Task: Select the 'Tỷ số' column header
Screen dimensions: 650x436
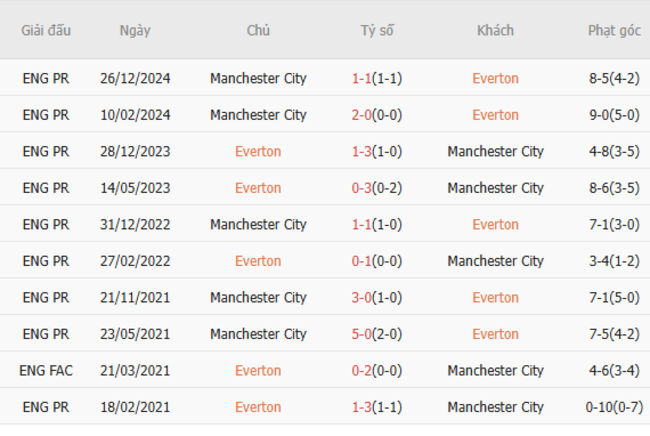Action: point(377,30)
